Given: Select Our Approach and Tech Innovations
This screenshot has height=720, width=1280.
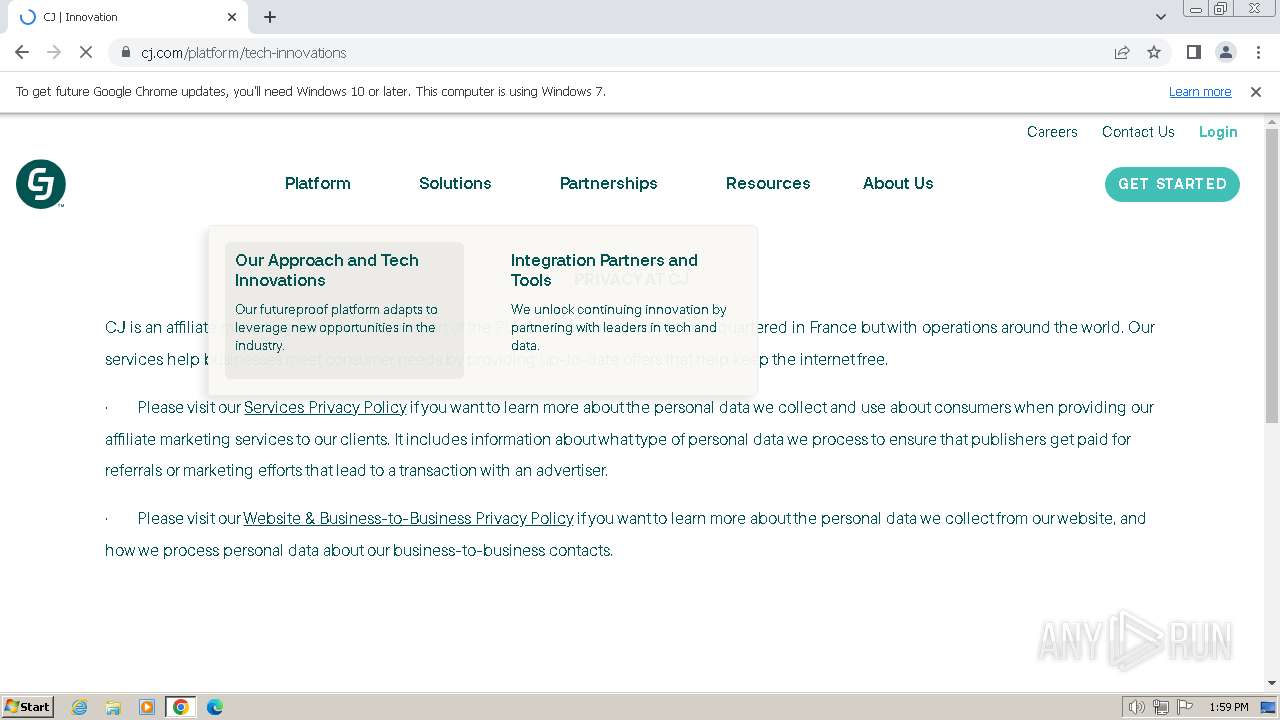Looking at the screenshot, I should pos(344,310).
